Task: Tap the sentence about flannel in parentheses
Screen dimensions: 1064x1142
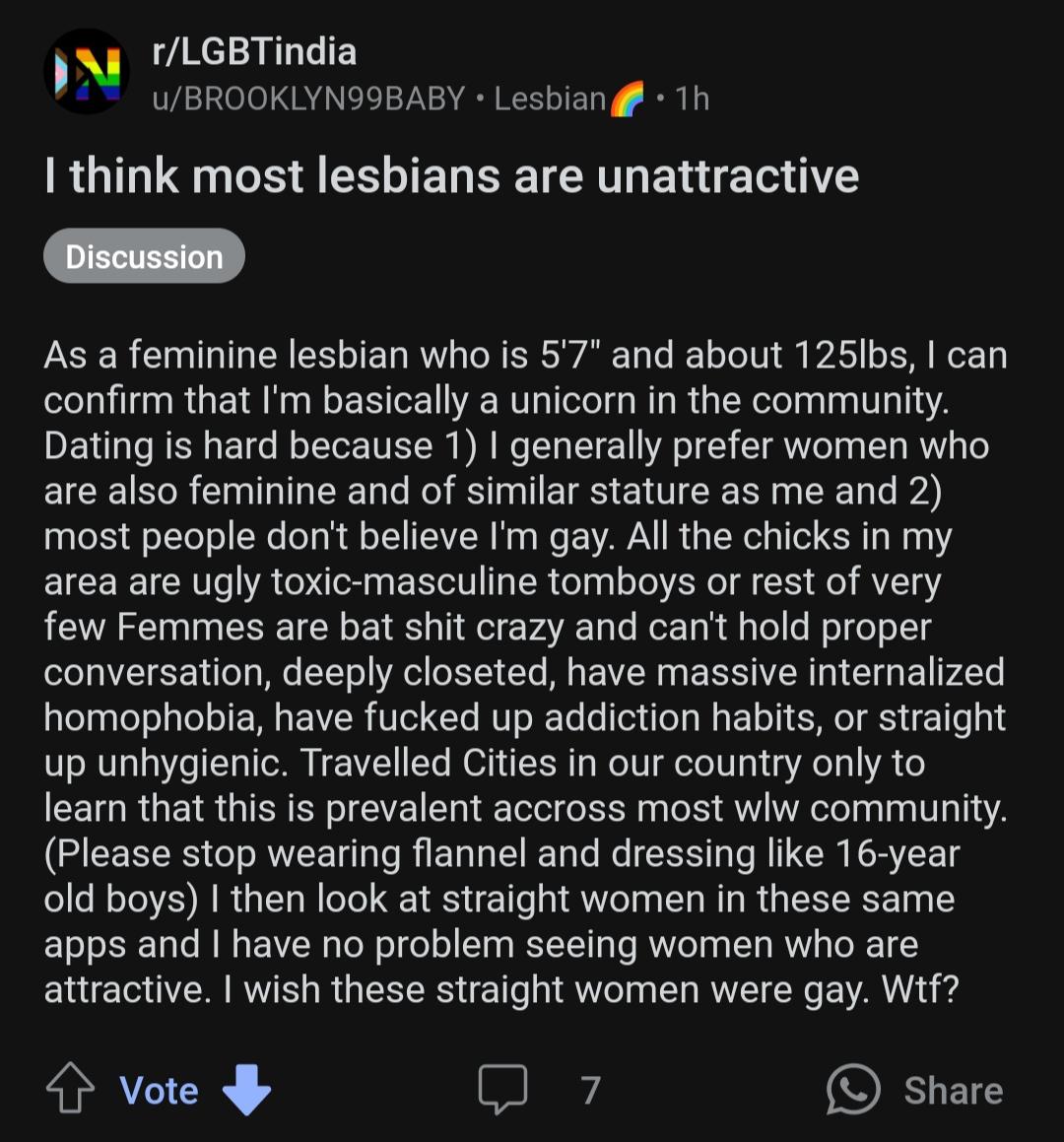Action: click(x=501, y=875)
